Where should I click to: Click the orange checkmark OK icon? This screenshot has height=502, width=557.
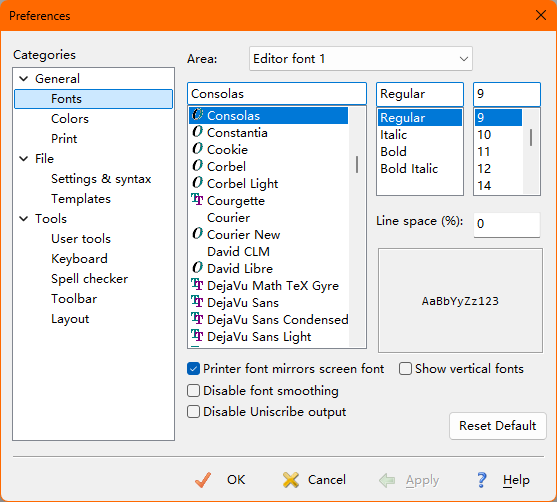(x=203, y=480)
